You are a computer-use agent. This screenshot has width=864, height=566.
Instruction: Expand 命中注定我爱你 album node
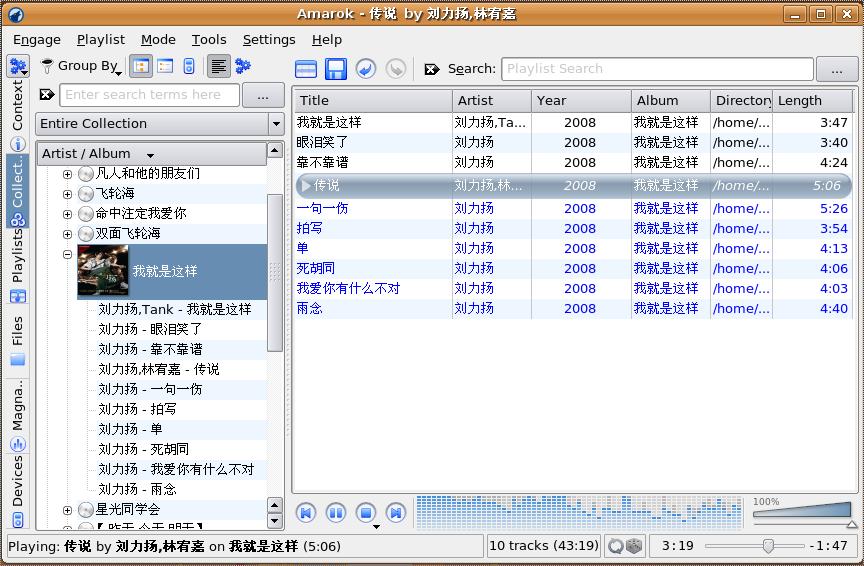pyautogui.click(x=67, y=214)
